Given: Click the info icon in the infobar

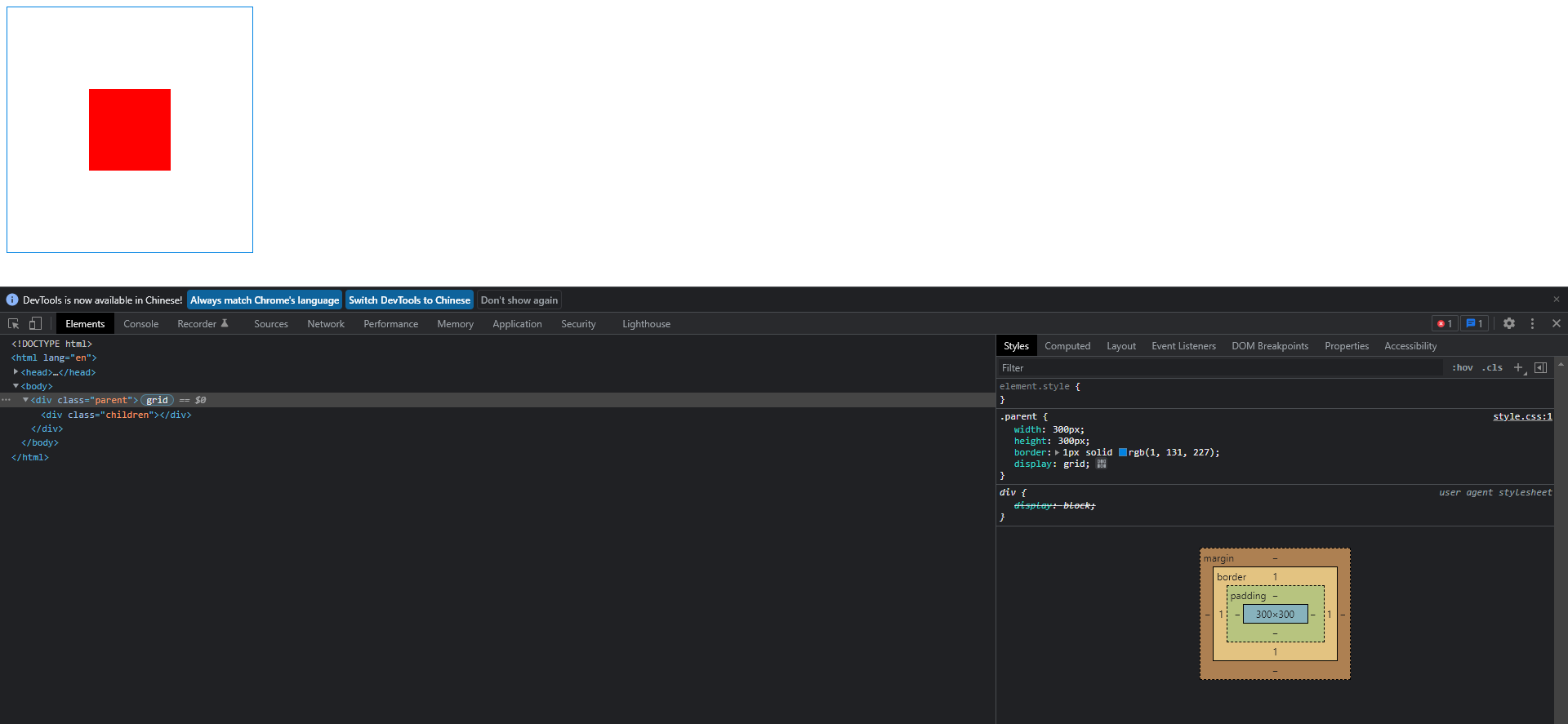Looking at the screenshot, I should (12, 300).
